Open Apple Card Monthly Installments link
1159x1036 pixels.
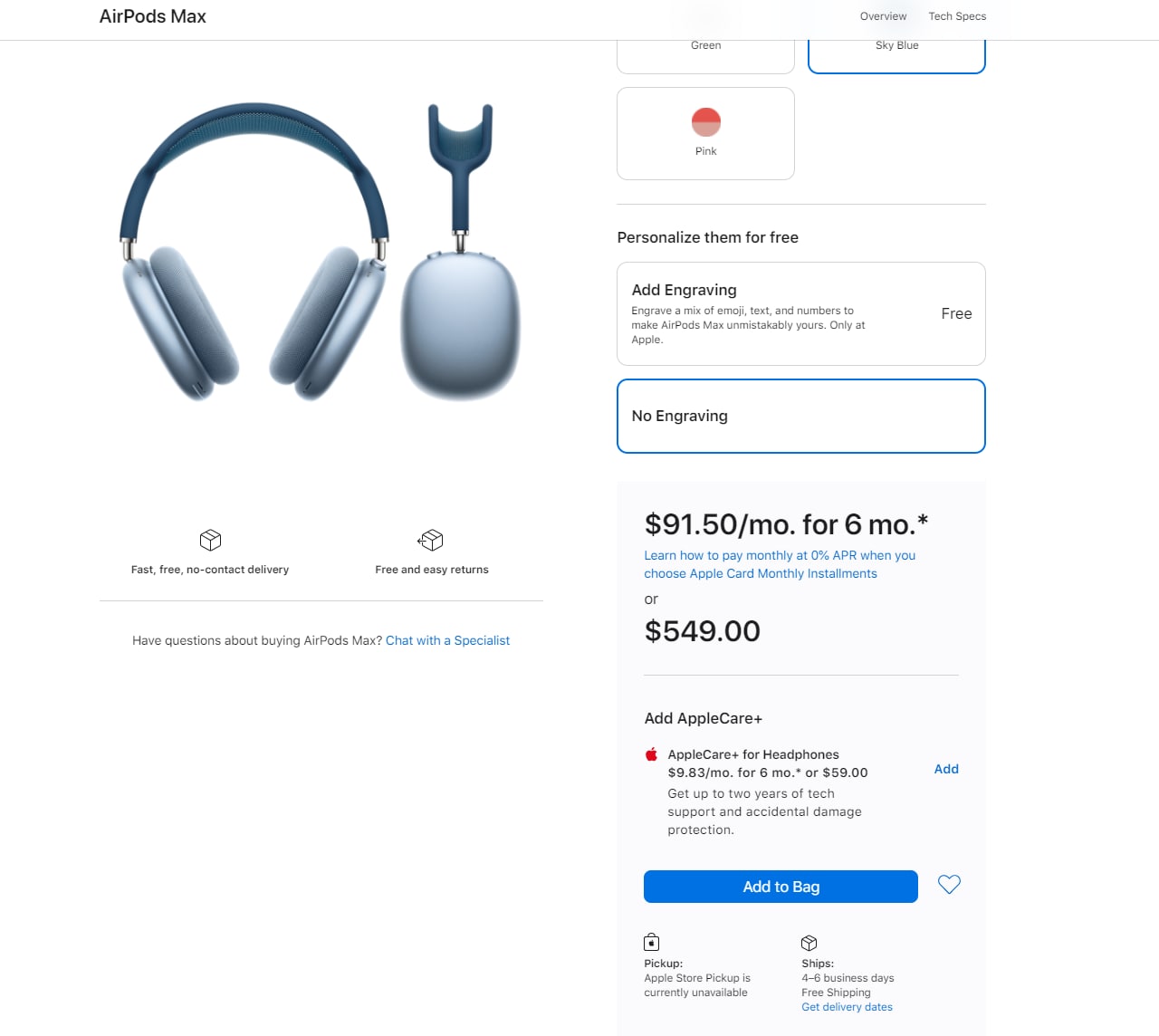pos(780,564)
